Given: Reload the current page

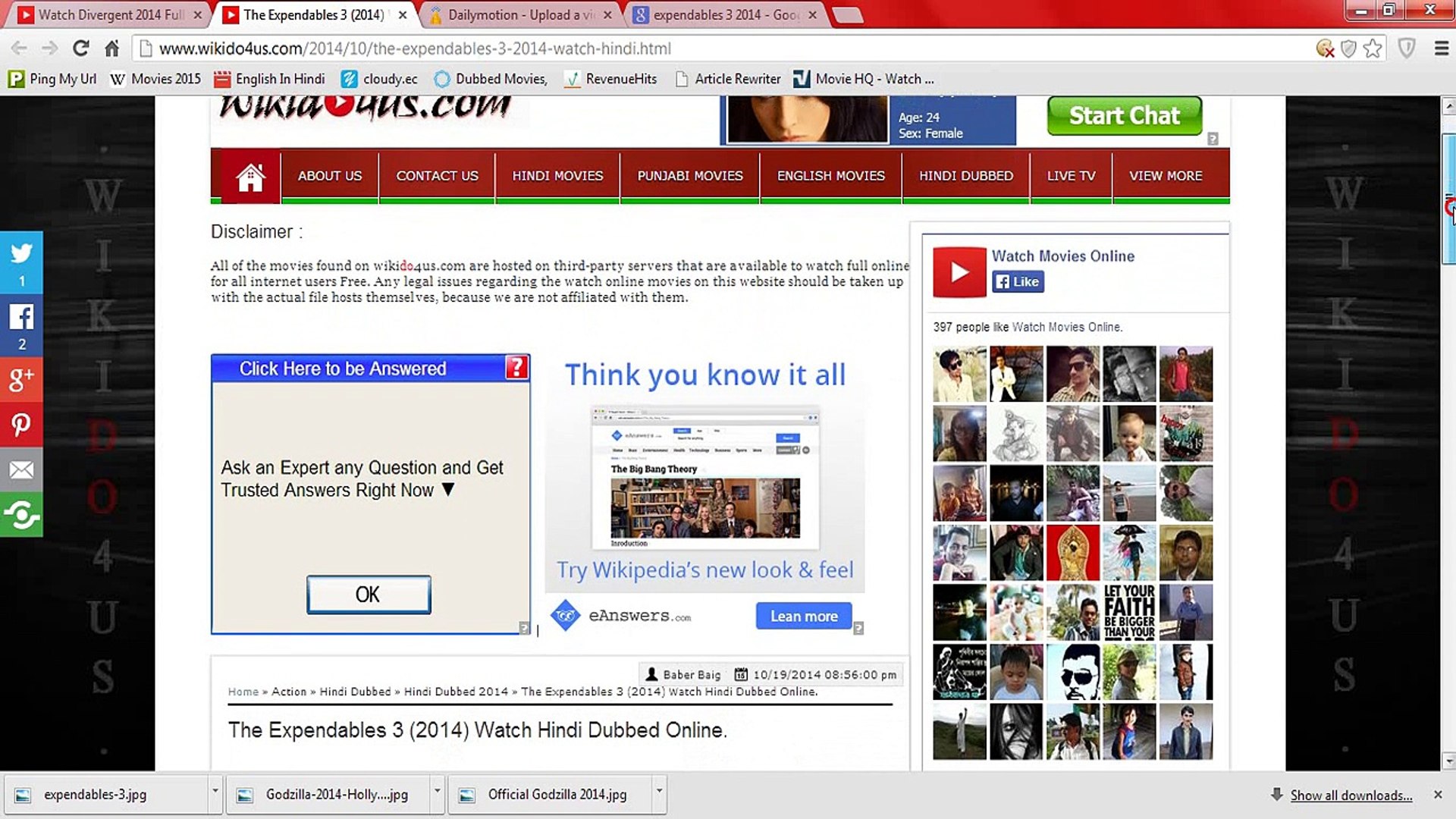Looking at the screenshot, I should [80, 49].
